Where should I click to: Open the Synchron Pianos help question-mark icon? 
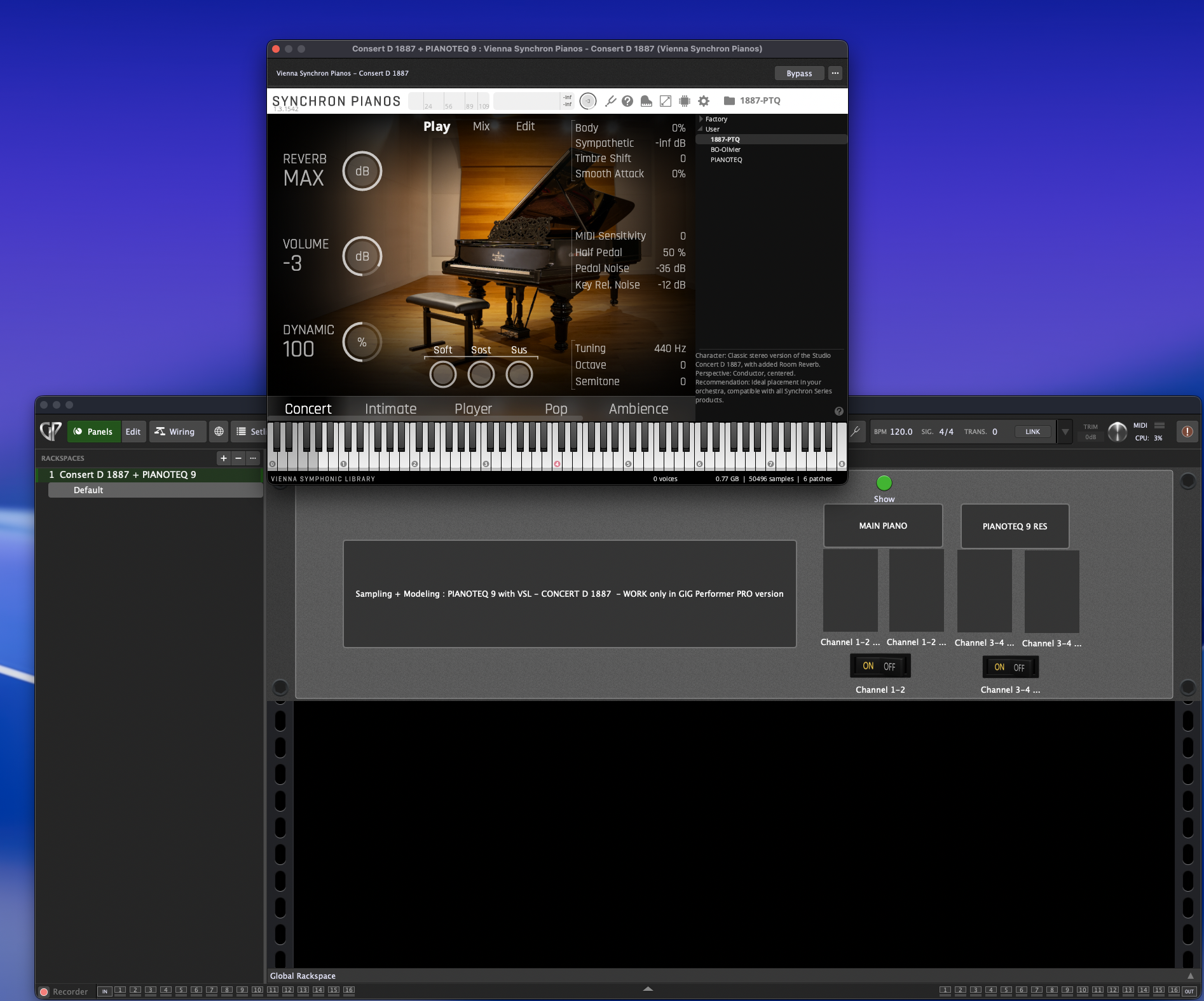[627, 101]
